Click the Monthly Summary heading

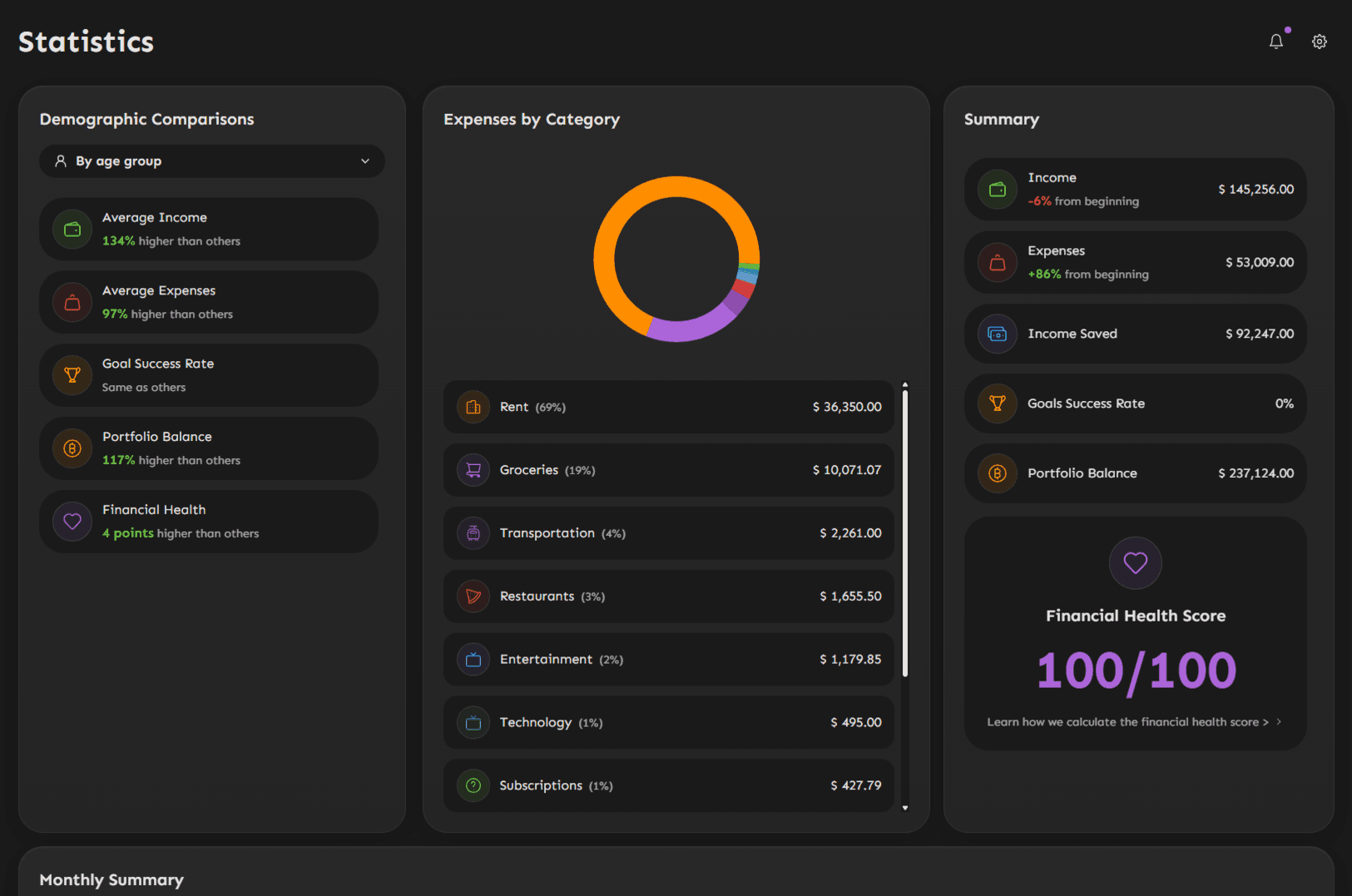[x=111, y=880]
